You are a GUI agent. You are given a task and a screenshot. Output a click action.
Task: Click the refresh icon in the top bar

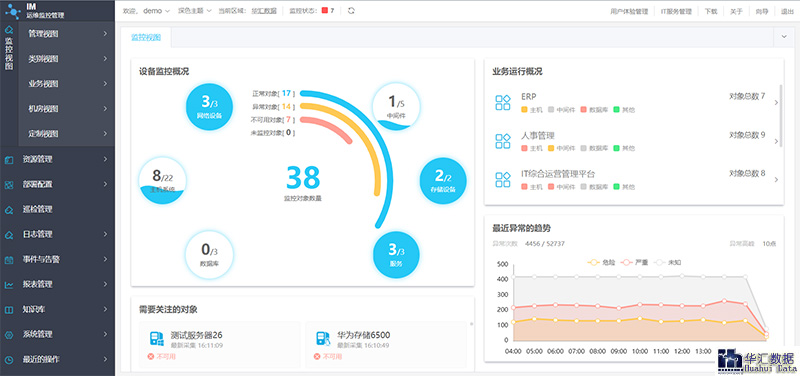coord(351,11)
